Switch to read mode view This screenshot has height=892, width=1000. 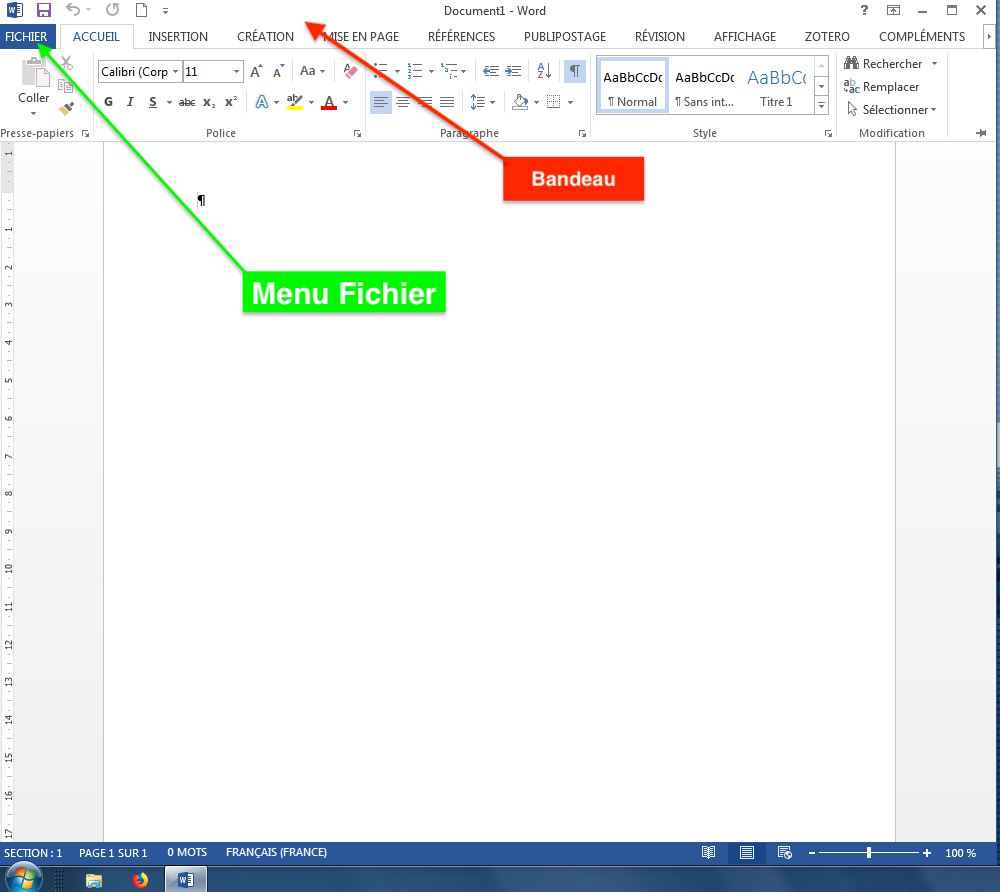[709, 852]
